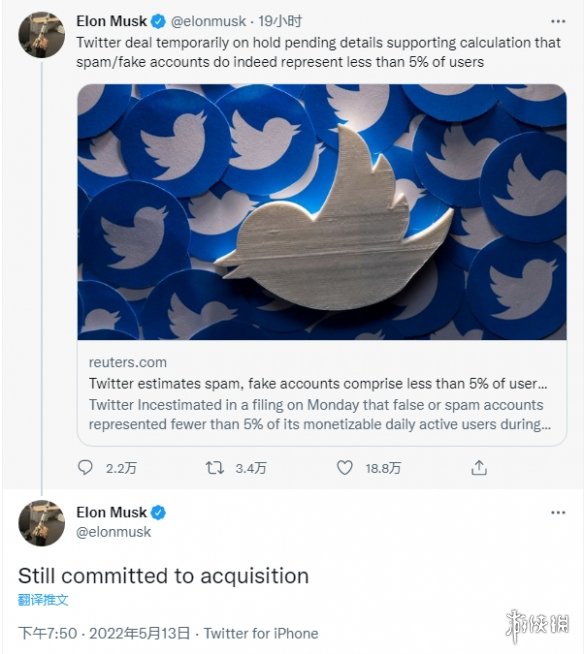The image size is (584, 654).
Task: Click the 18.8万 likes count
Action: pos(383,468)
